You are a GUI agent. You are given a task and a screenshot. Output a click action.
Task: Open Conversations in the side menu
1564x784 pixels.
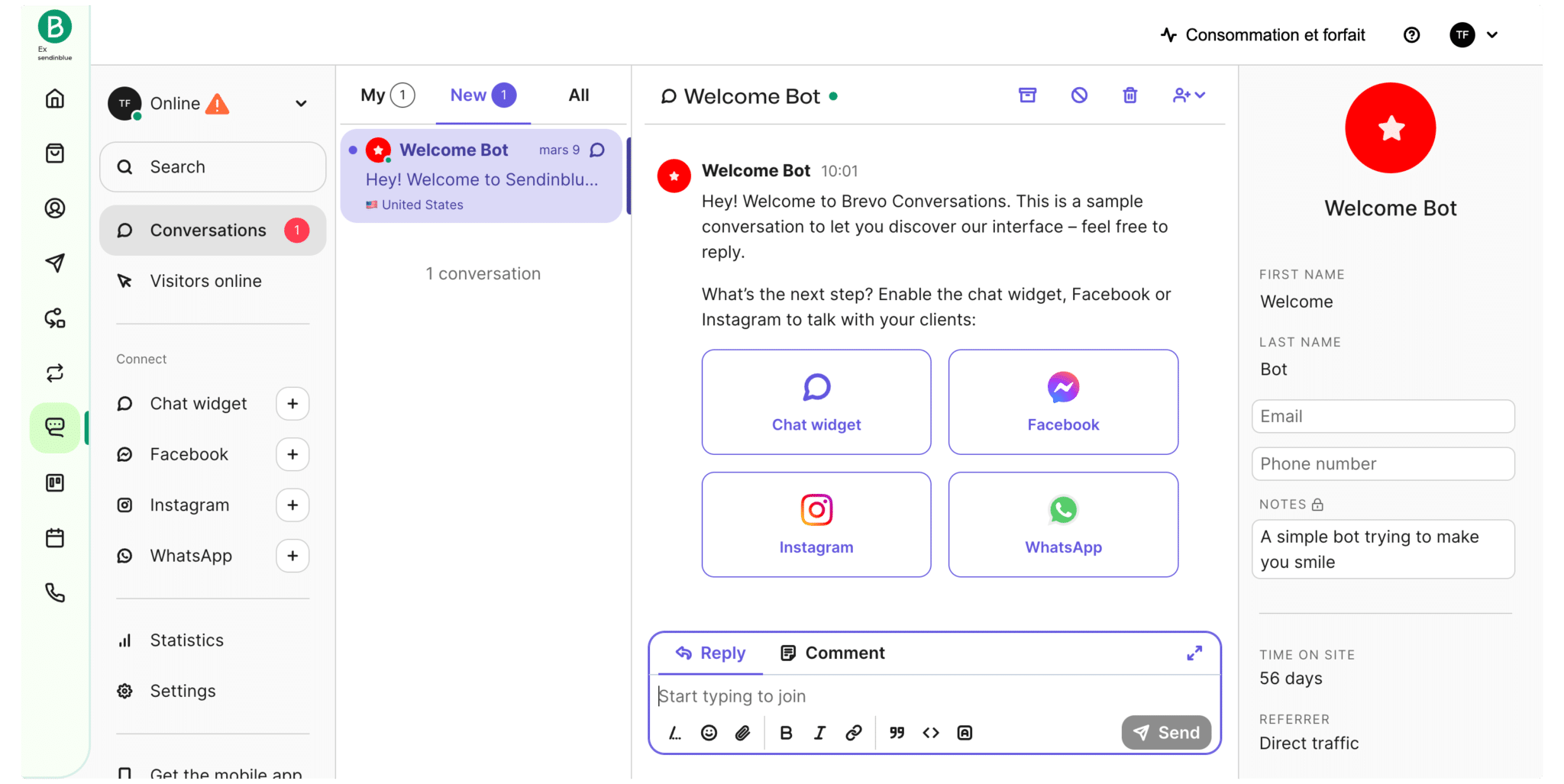click(x=213, y=231)
